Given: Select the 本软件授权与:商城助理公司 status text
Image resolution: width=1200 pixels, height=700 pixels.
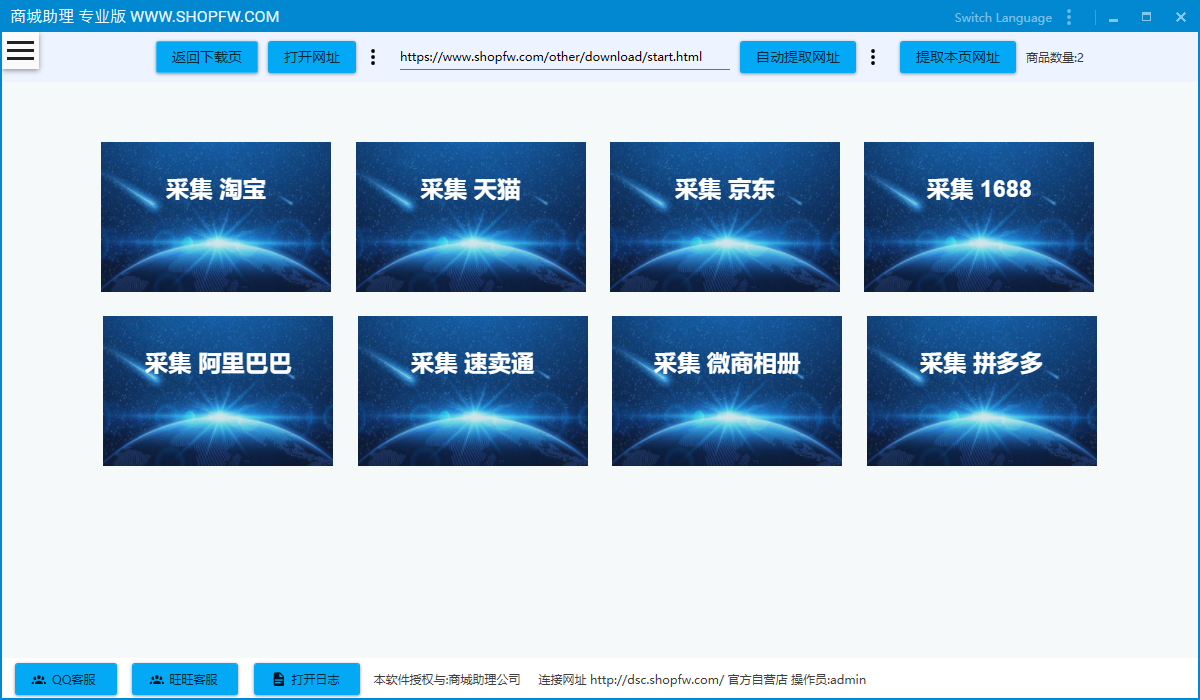Looking at the screenshot, I should pyautogui.click(x=447, y=680).
